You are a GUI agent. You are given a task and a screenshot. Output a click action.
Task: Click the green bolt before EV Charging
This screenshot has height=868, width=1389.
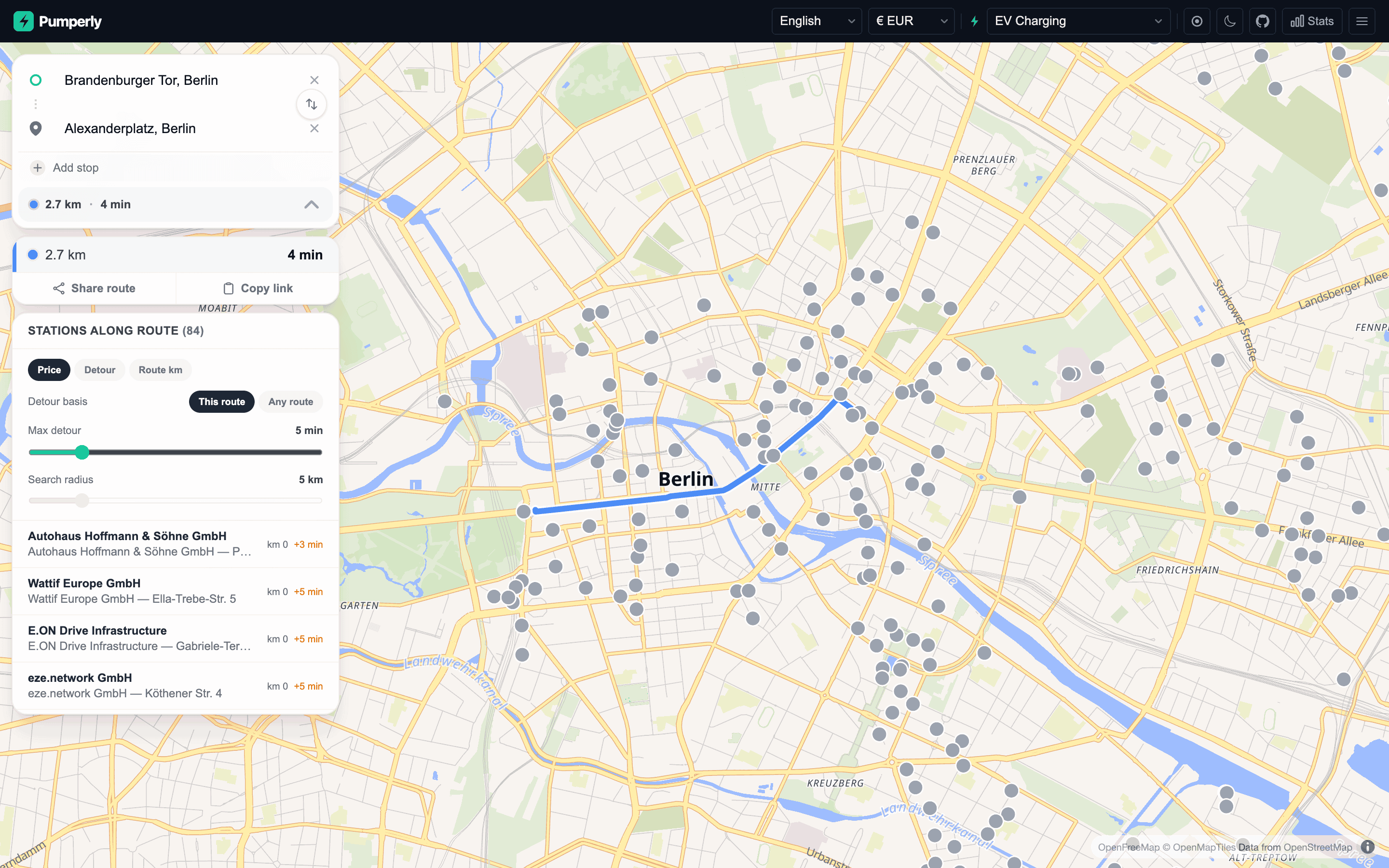tap(974, 21)
